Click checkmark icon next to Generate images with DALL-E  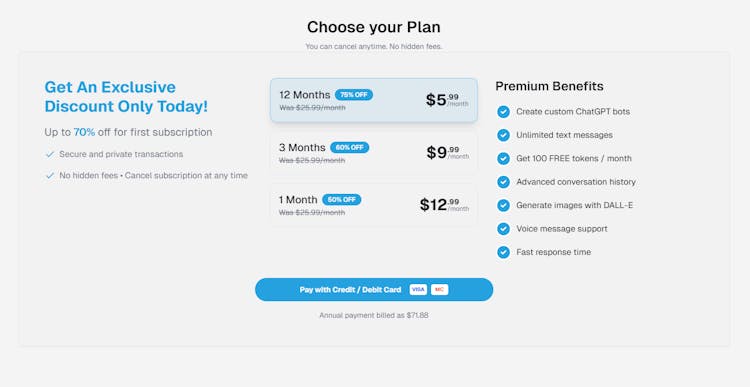tap(503, 205)
